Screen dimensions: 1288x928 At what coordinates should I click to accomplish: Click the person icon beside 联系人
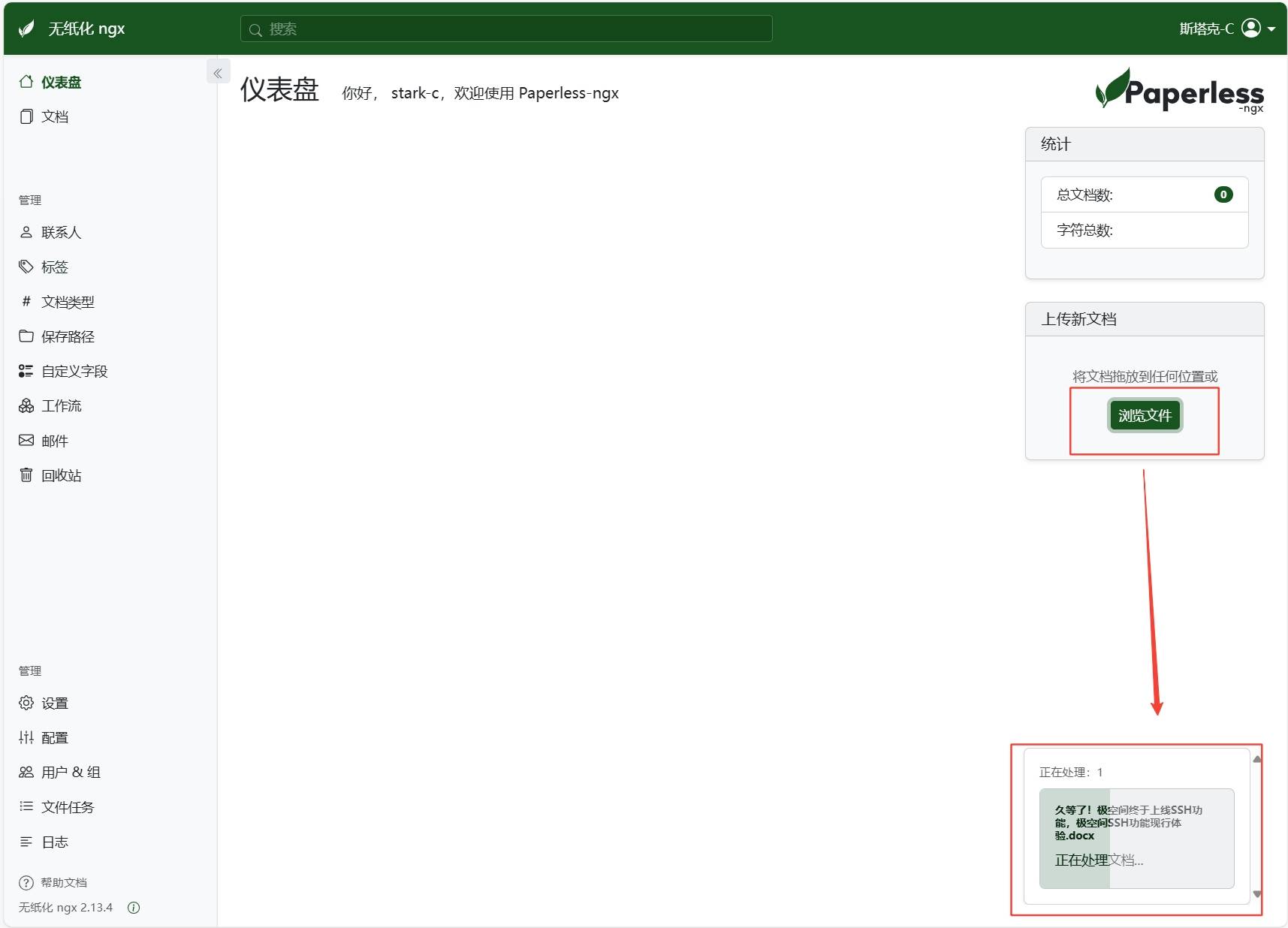tap(26, 232)
